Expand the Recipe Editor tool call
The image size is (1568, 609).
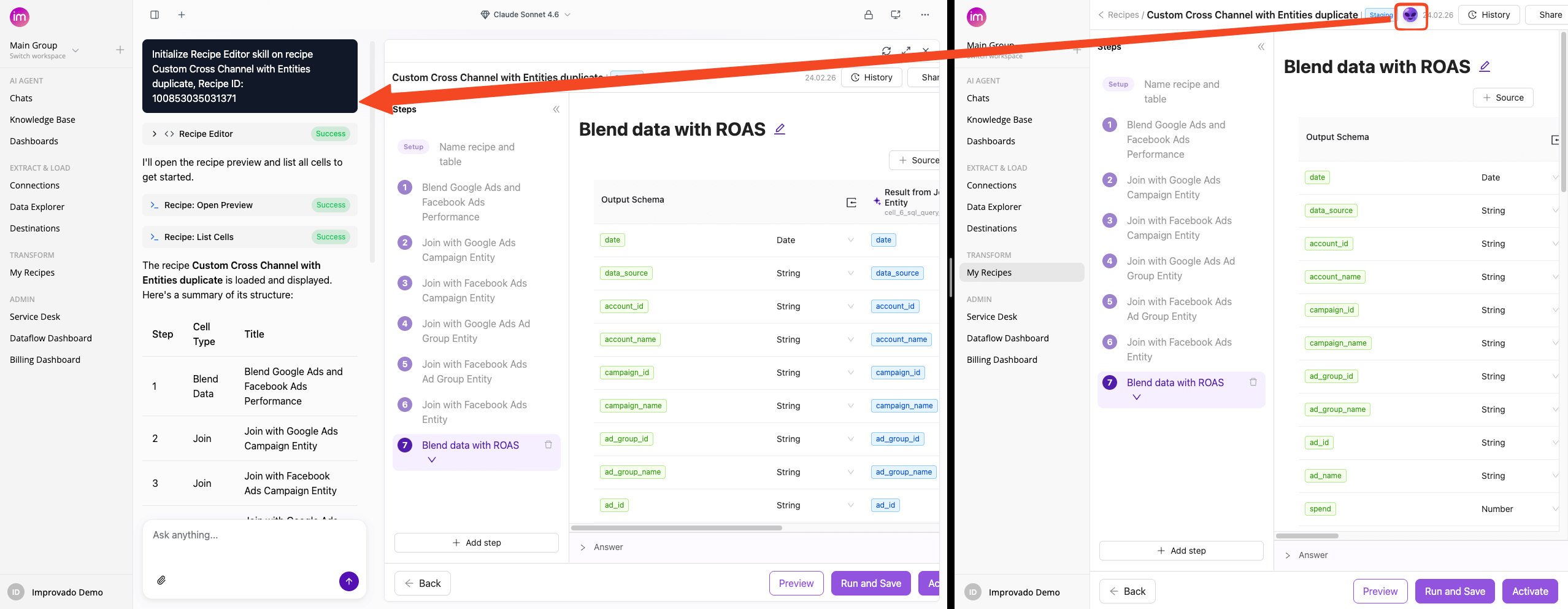pyautogui.click(x=155, y=134)
